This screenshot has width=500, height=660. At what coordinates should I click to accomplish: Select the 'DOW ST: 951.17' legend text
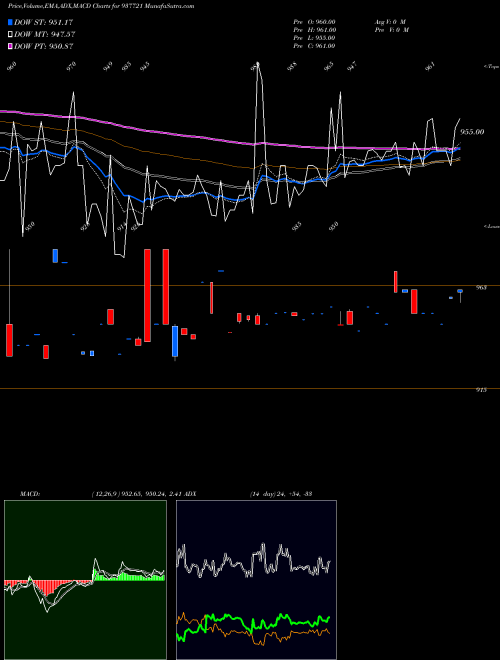tap(44, 22)
